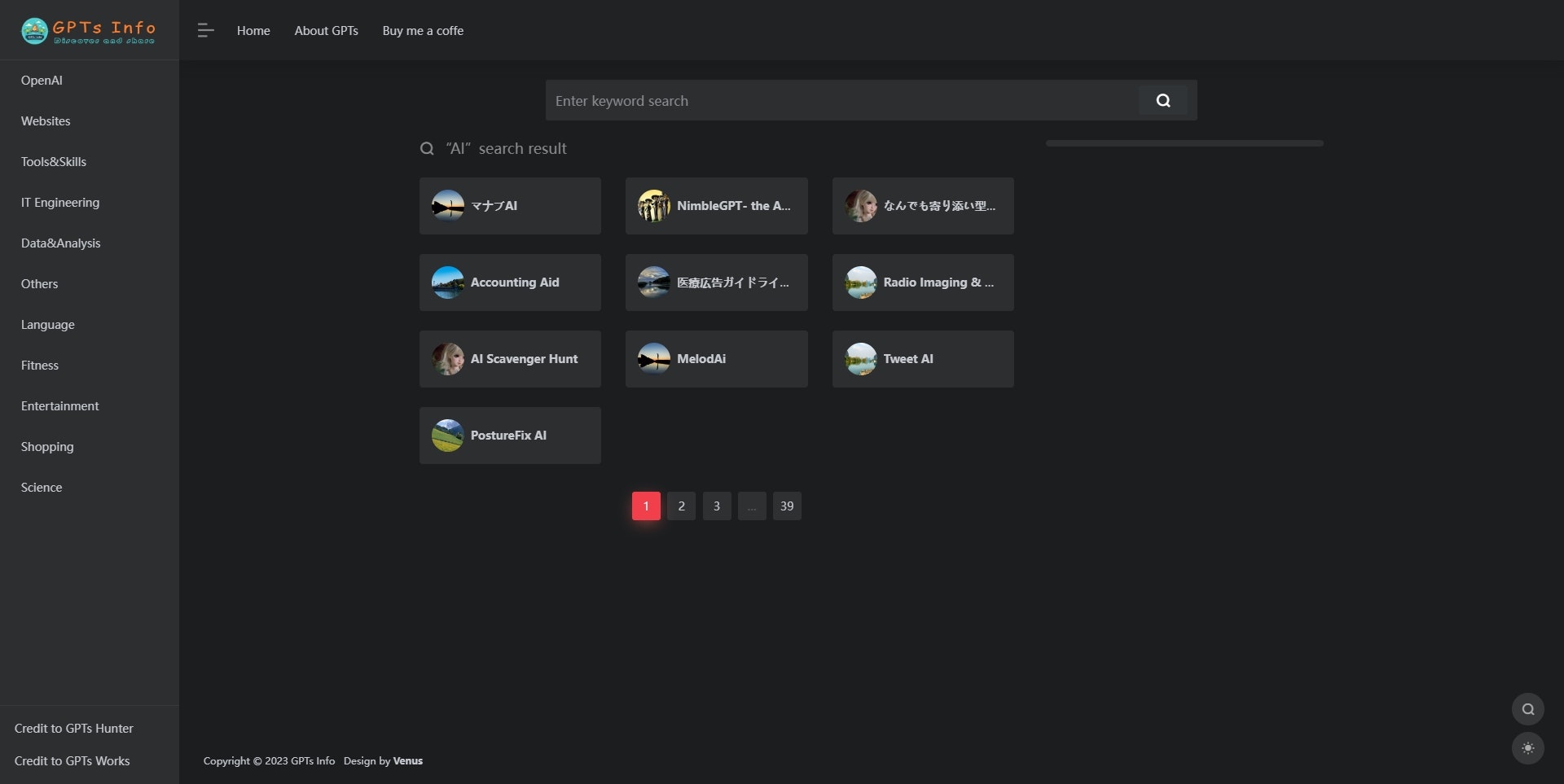Select Language category in sidebar

[48, 324]
